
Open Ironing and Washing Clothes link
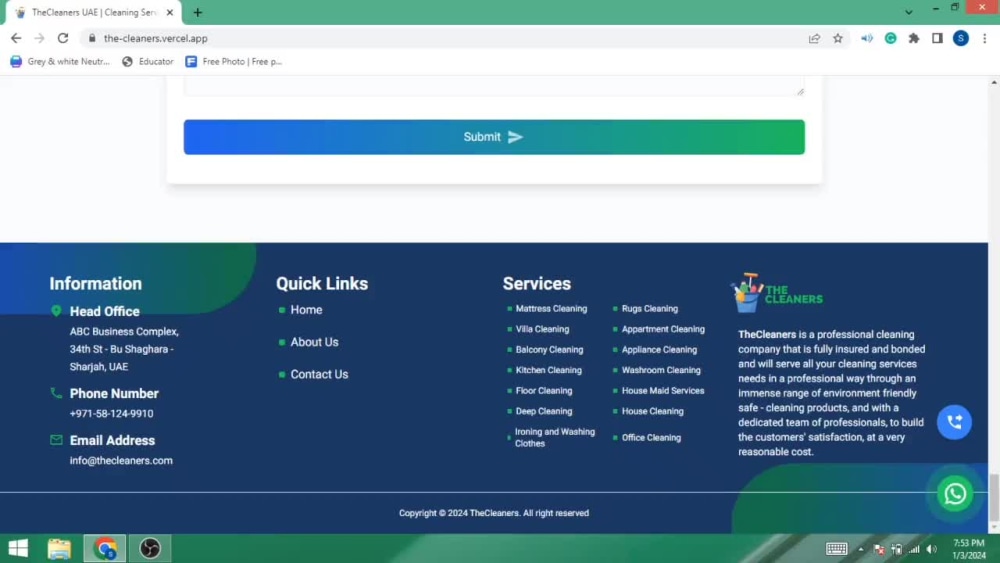[x=554, y=437]
